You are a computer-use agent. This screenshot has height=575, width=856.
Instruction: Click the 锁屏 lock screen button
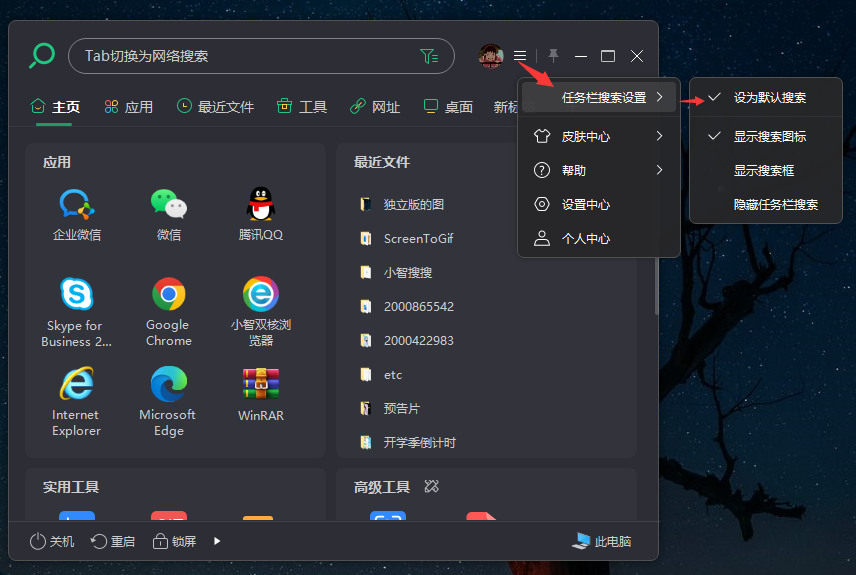[x=174, y=541]
